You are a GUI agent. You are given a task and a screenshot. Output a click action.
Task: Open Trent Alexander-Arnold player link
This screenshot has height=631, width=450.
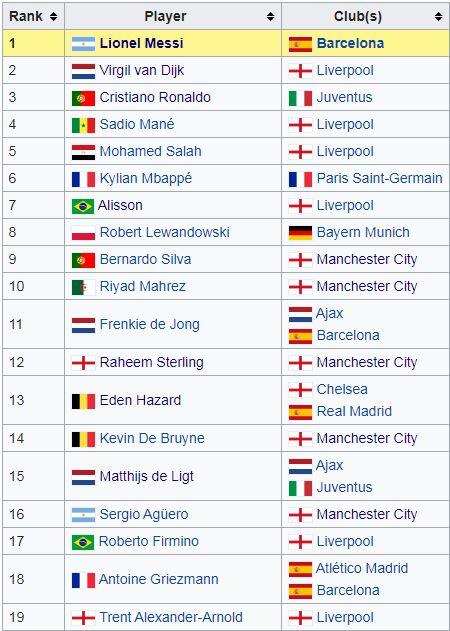[x=171, y=617]
